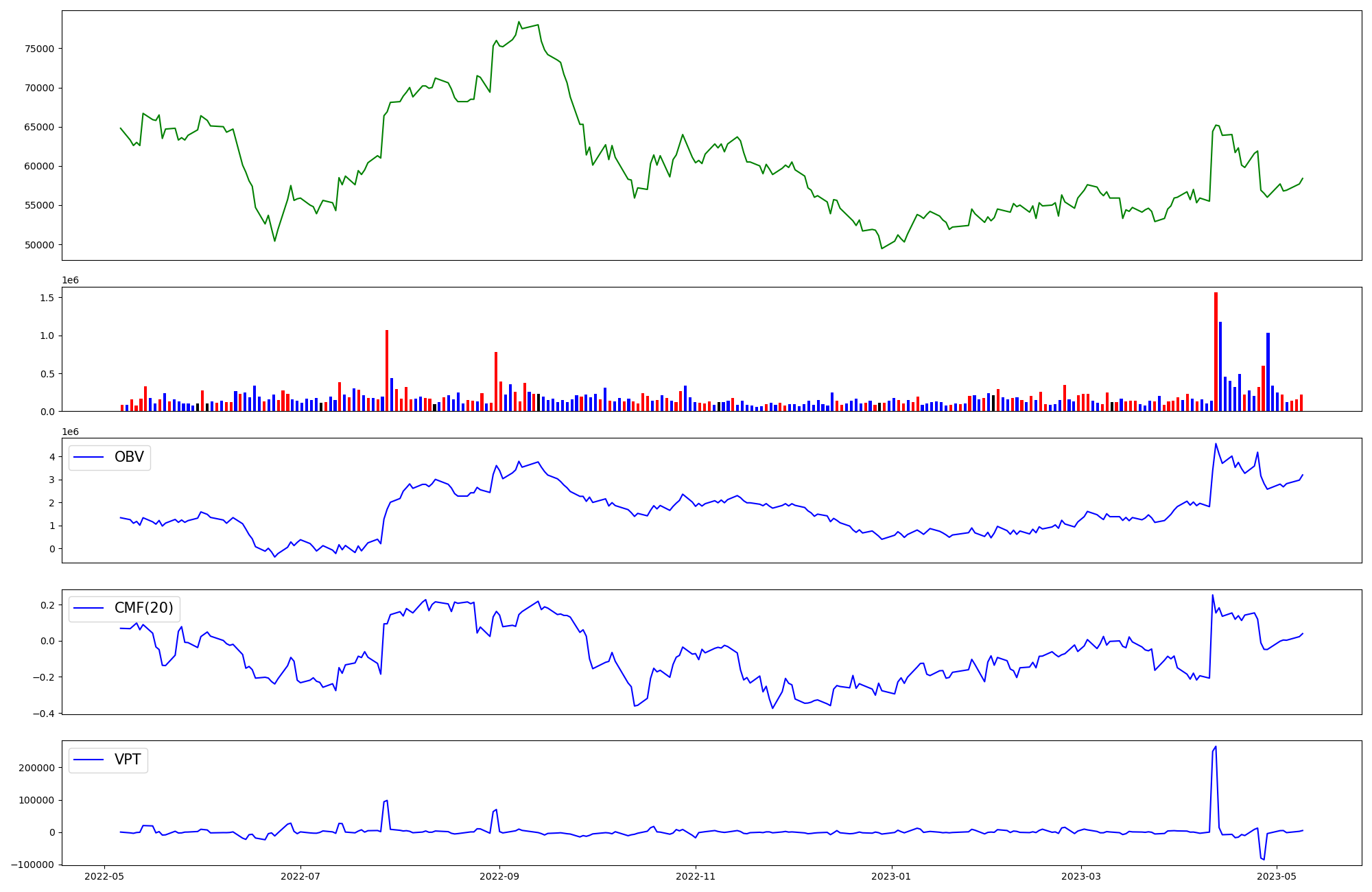Click the VPT legend box
Screen dimensions: 1372x892
tap(108, 760)
